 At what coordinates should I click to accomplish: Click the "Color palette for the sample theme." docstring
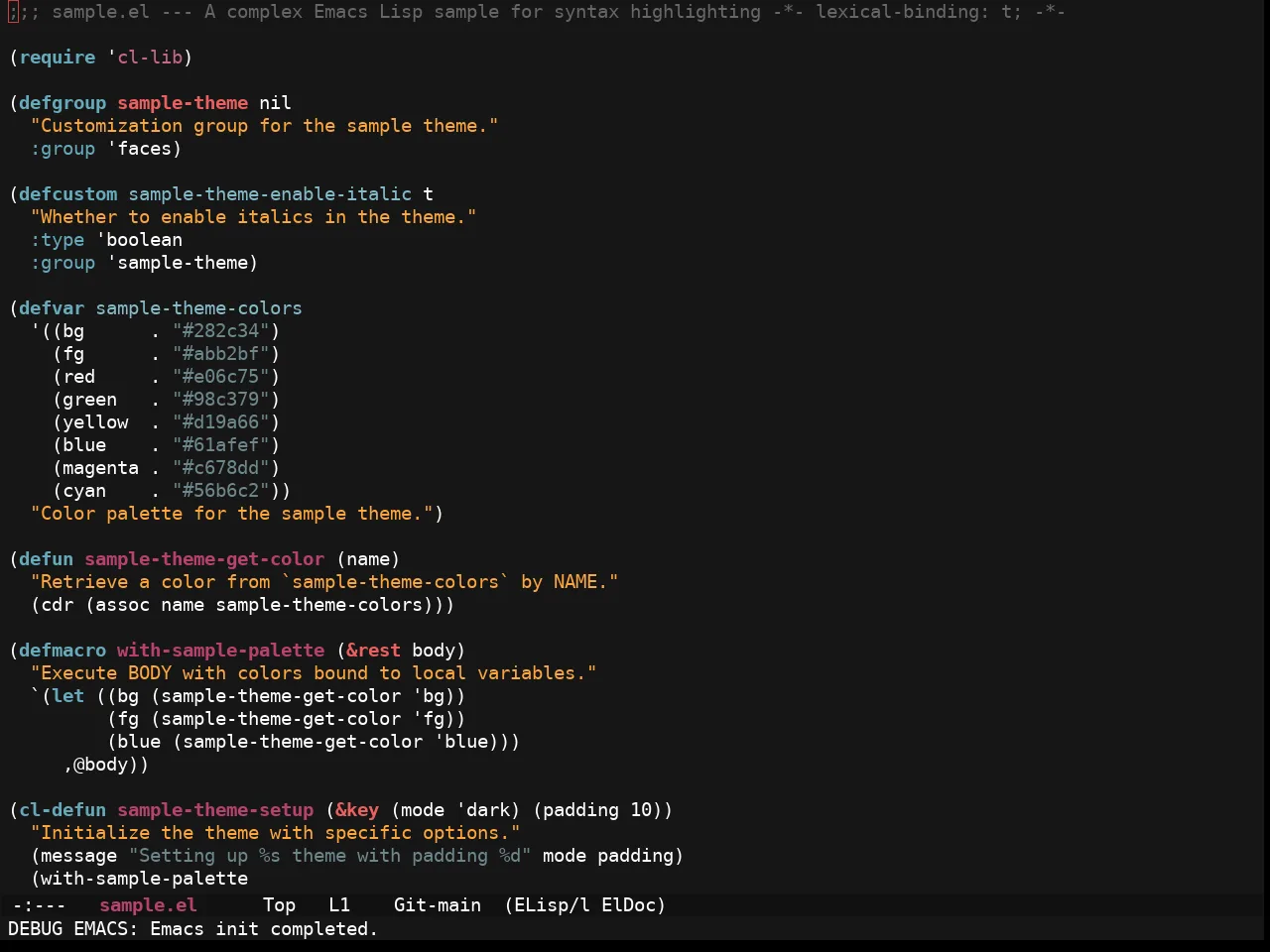point(232,514)
